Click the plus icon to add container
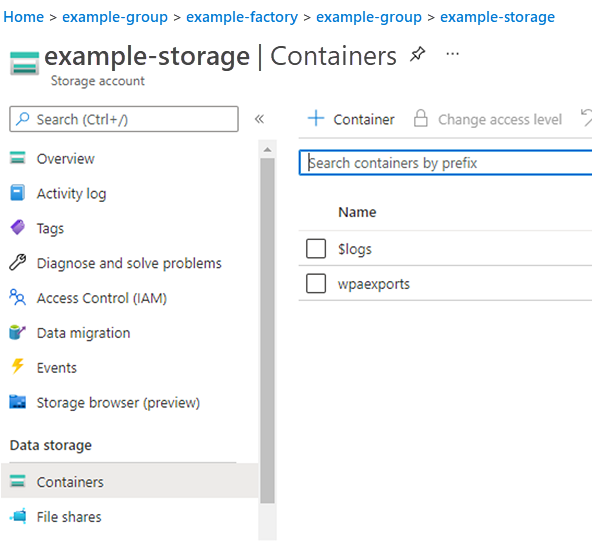 (x=316, y=118)
